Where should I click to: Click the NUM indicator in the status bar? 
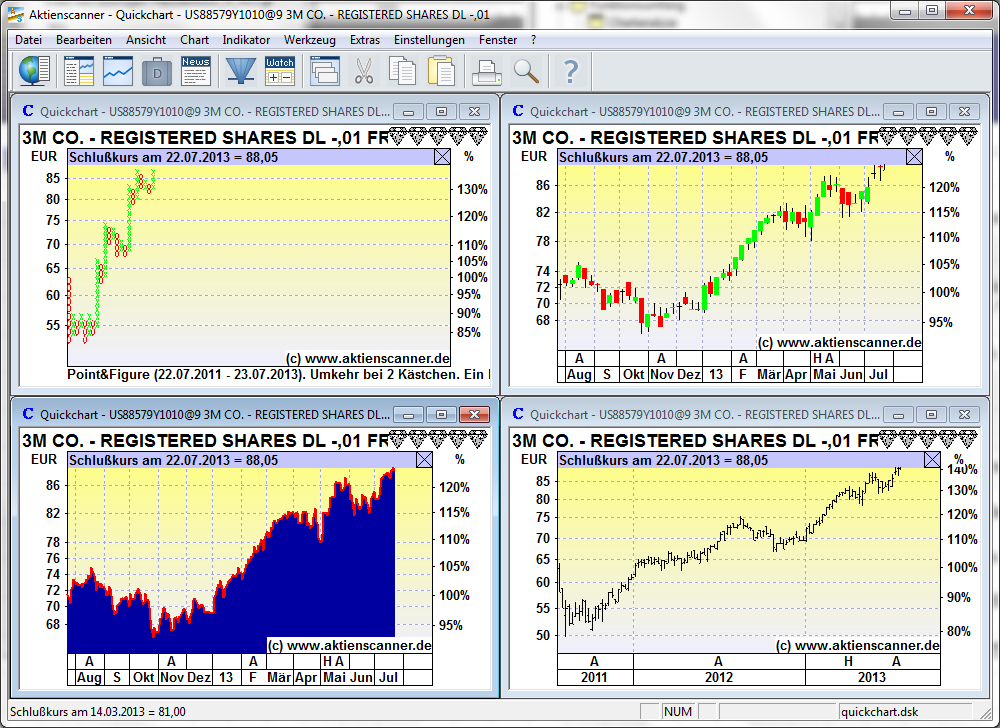coord(677,711)
